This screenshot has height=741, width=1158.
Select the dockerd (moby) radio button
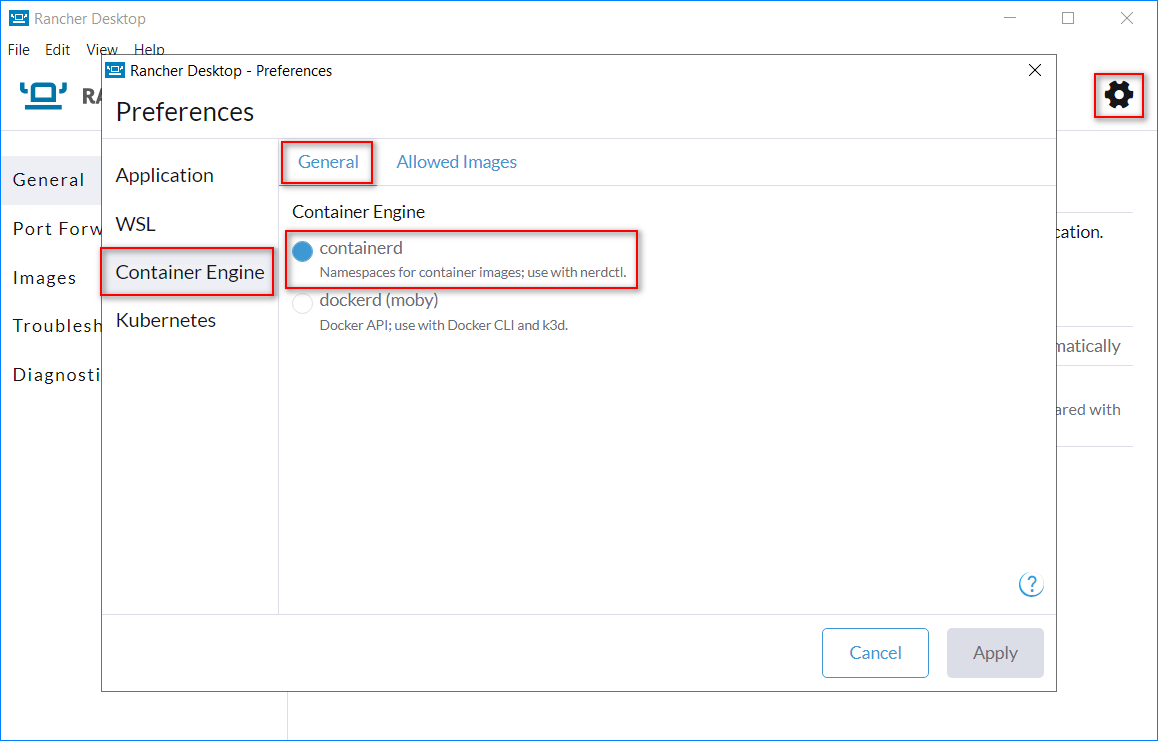click(303, 304)
